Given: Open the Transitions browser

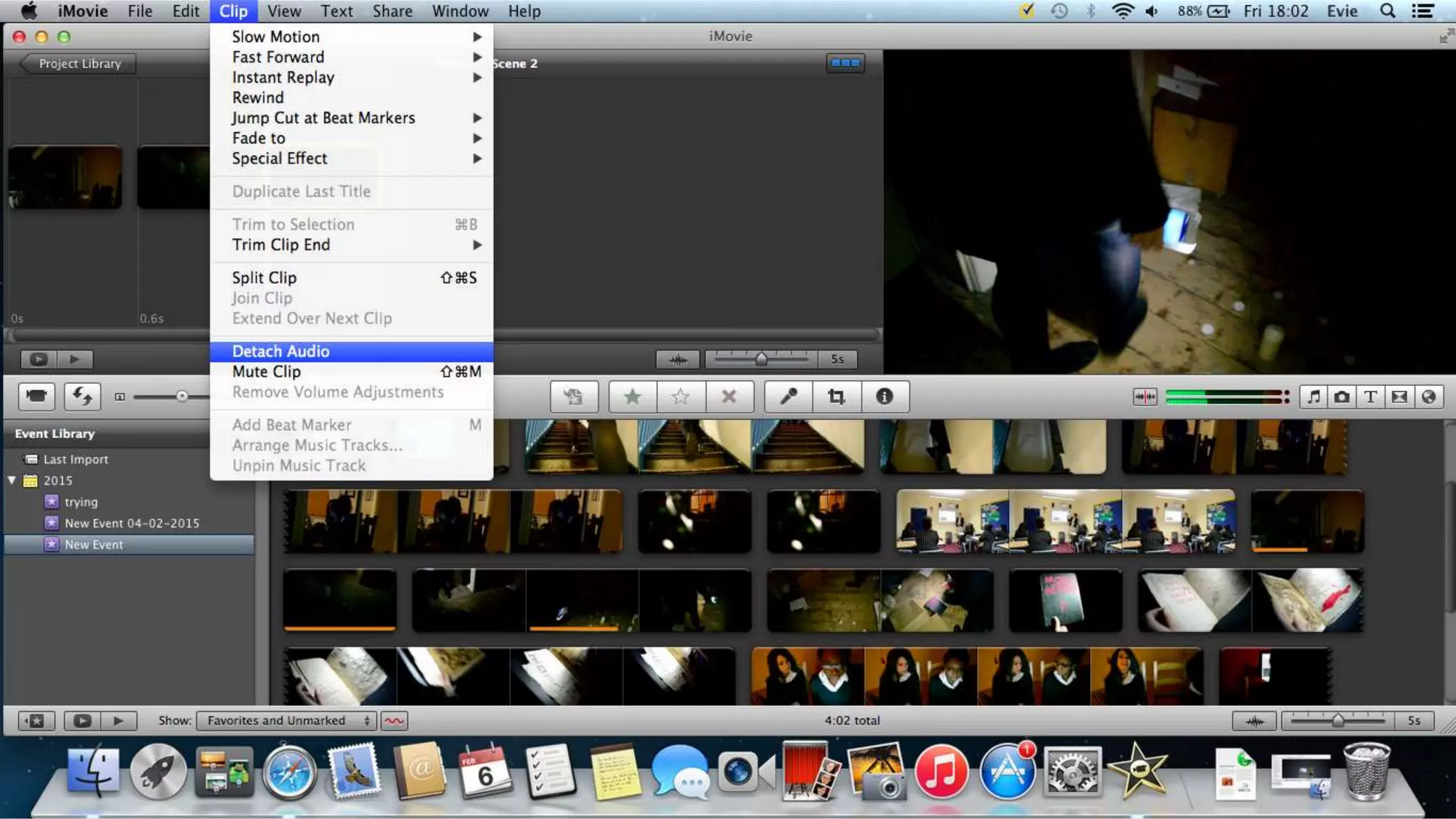Looking at the screenshot, I should 1399,397.
